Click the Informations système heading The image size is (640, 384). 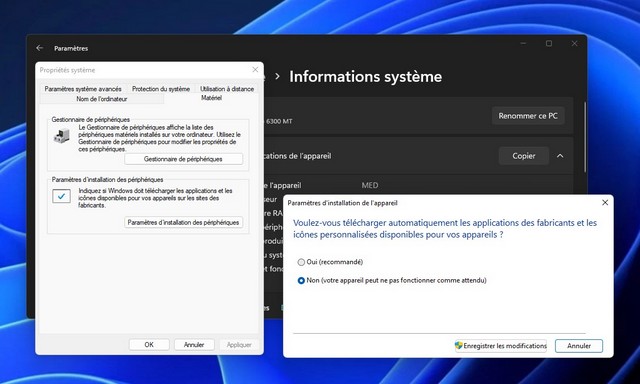pyautogui.click(x=365, y=76)
